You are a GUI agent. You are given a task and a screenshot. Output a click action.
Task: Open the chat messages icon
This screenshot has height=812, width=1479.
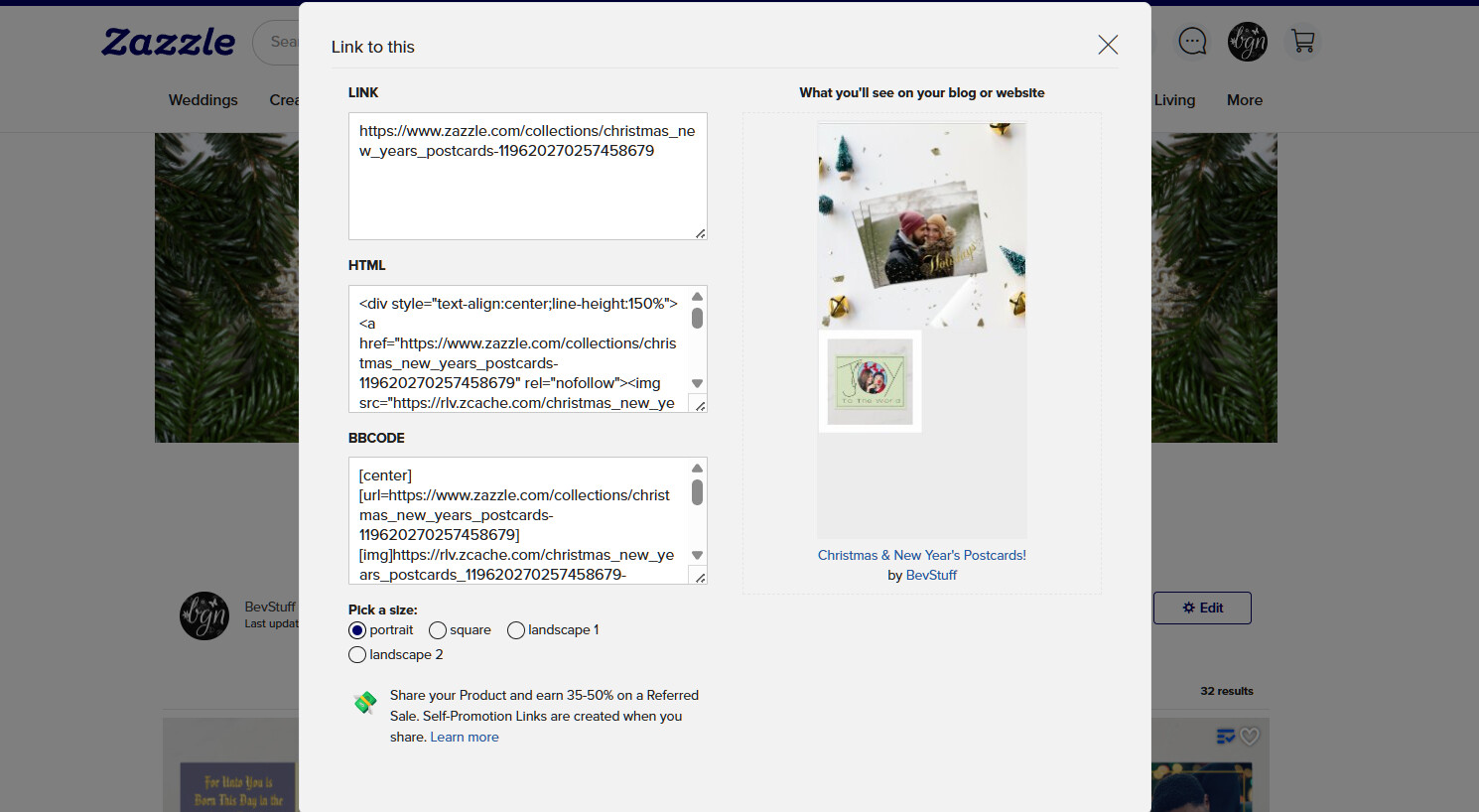[x=1192, y=42]
